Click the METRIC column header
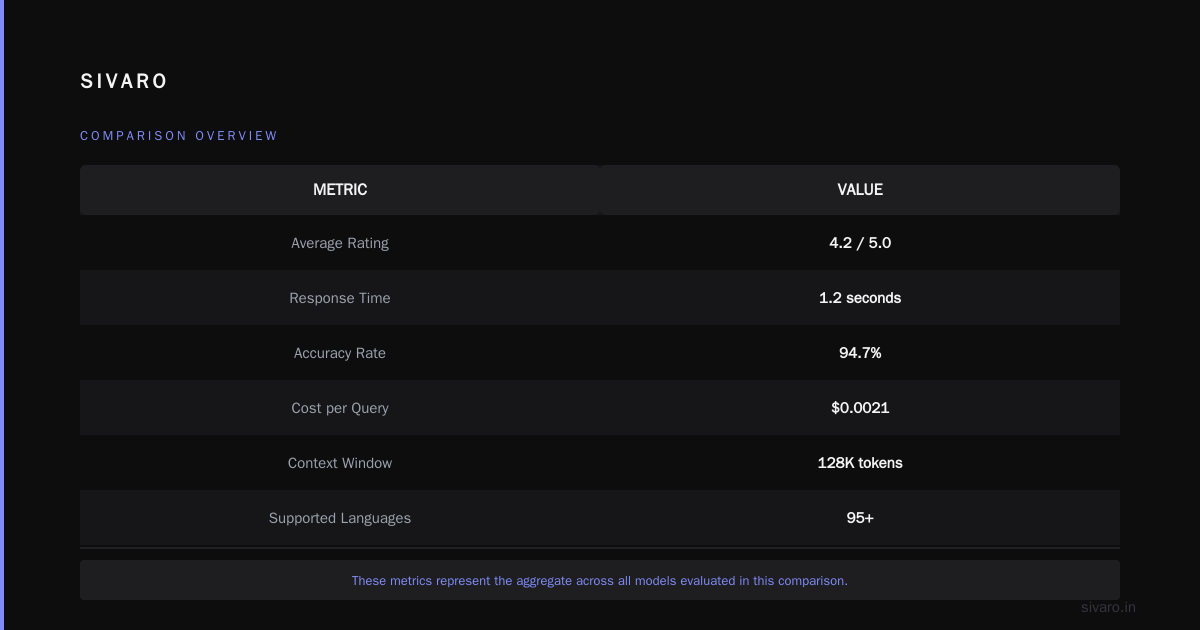 (340, 190)
